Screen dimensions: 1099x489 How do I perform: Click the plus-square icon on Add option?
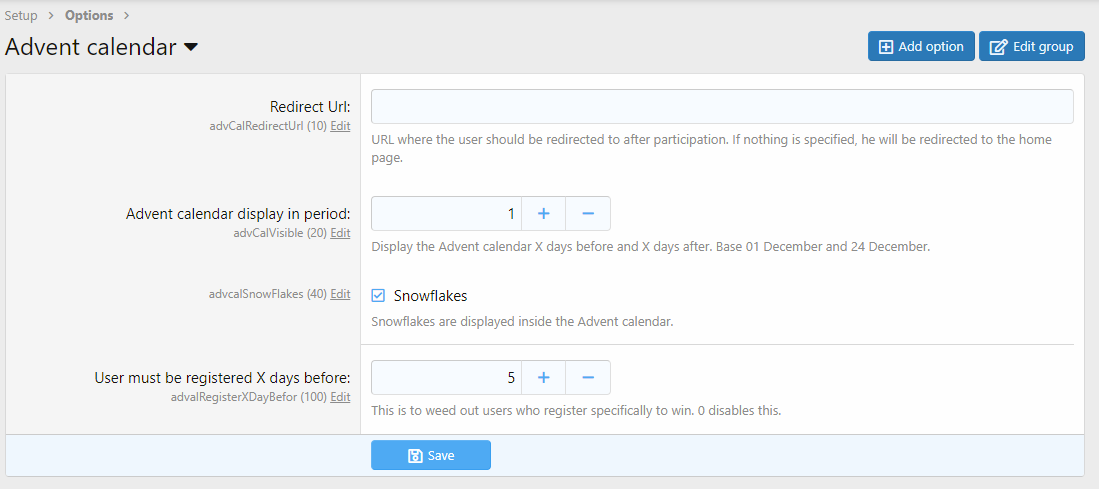click(886, 47)
